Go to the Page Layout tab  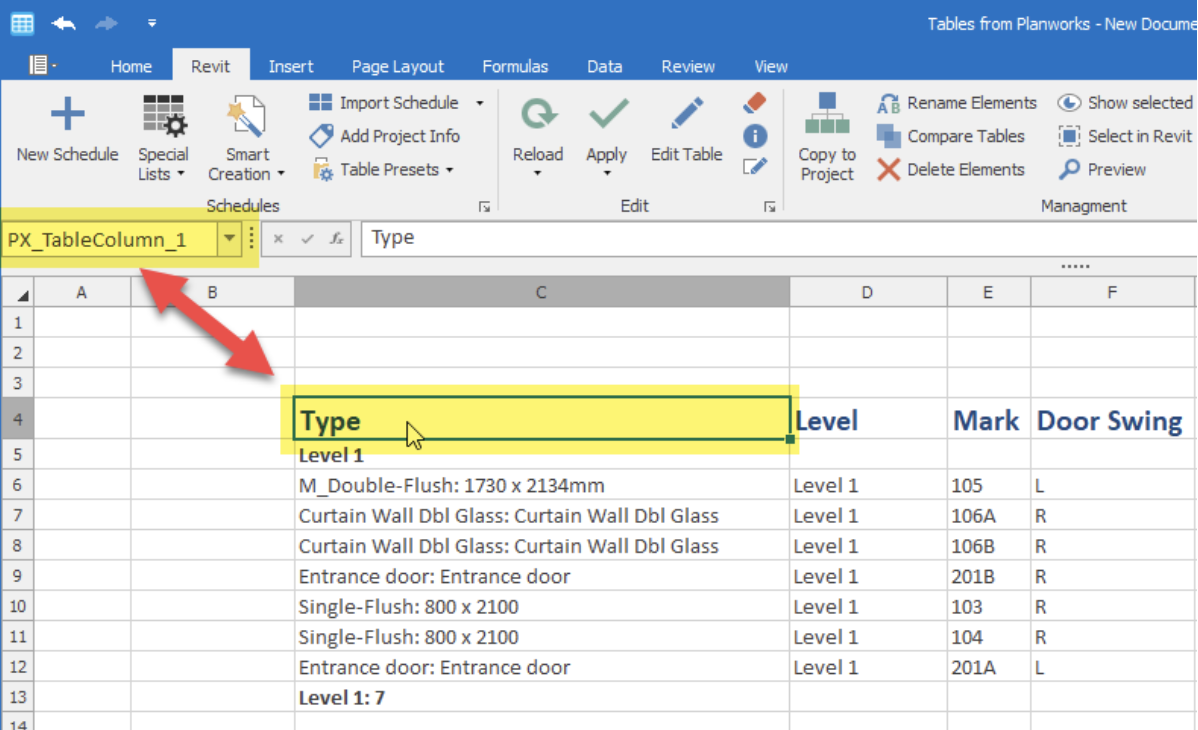coord(397,67)
